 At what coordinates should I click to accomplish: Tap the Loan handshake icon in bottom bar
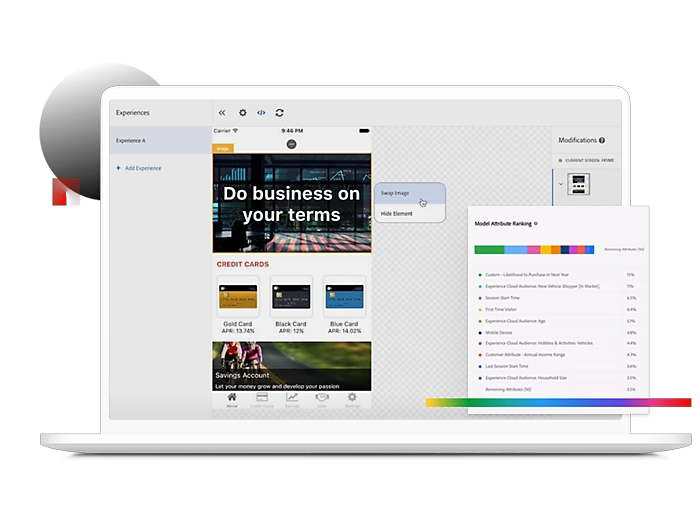(x=322, y=399)
